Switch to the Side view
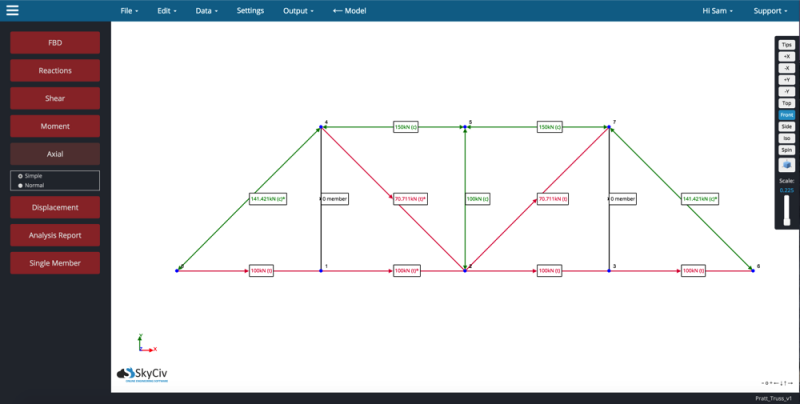The width and height of the screenshot is (800, 404). 787,127
